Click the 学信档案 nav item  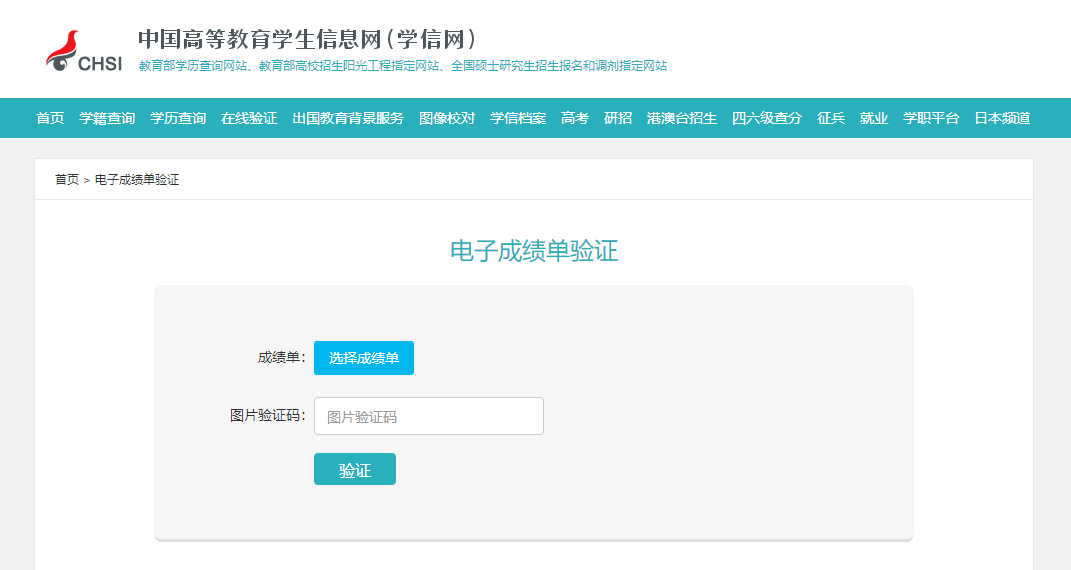(518, 118)
